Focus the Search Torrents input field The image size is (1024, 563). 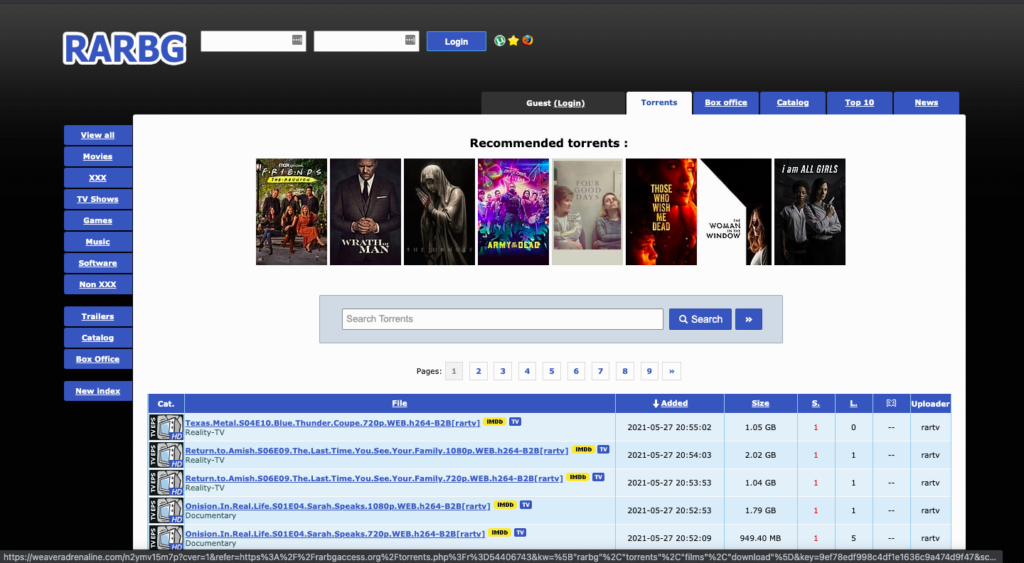pyautogui.click(x=502, y=319)
